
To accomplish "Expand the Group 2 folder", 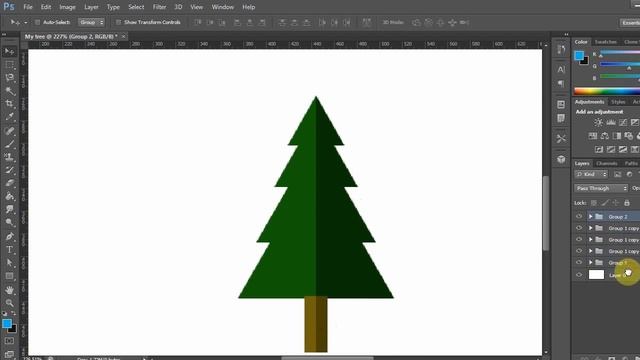I will pyautogui.click(x=590, y=216).
